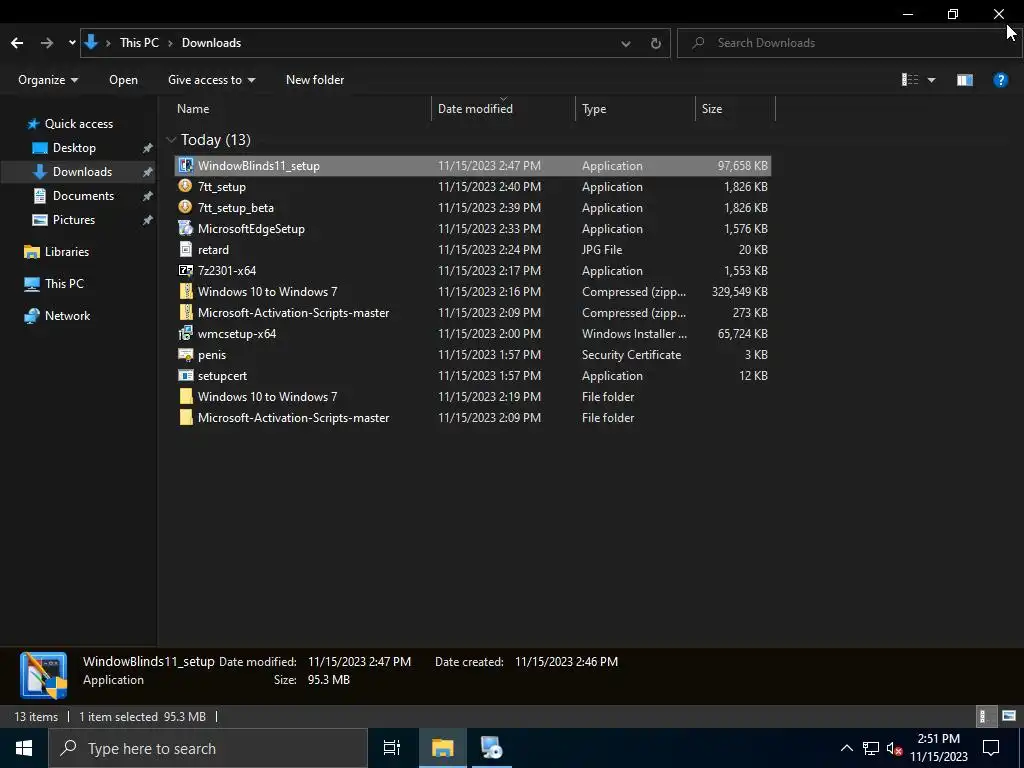The height and width of the screenshot is (768, 1024).
Task: Click the Security Certificate type cell
Action: coord(632,355)
